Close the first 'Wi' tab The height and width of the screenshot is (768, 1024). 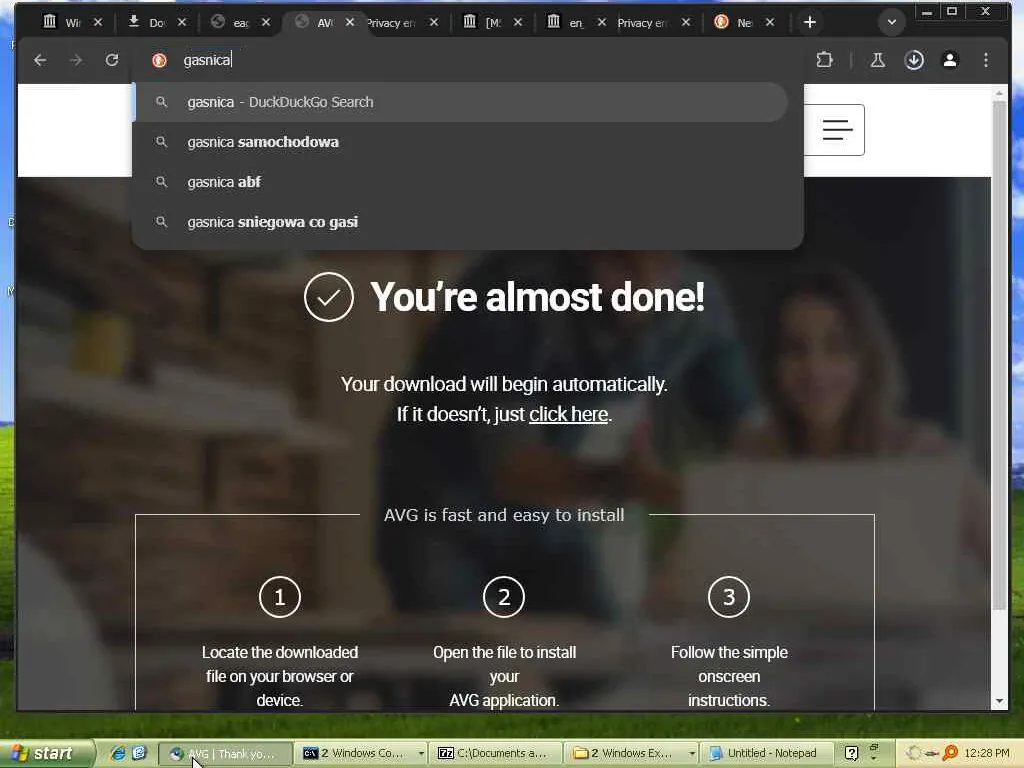point(97,22)
